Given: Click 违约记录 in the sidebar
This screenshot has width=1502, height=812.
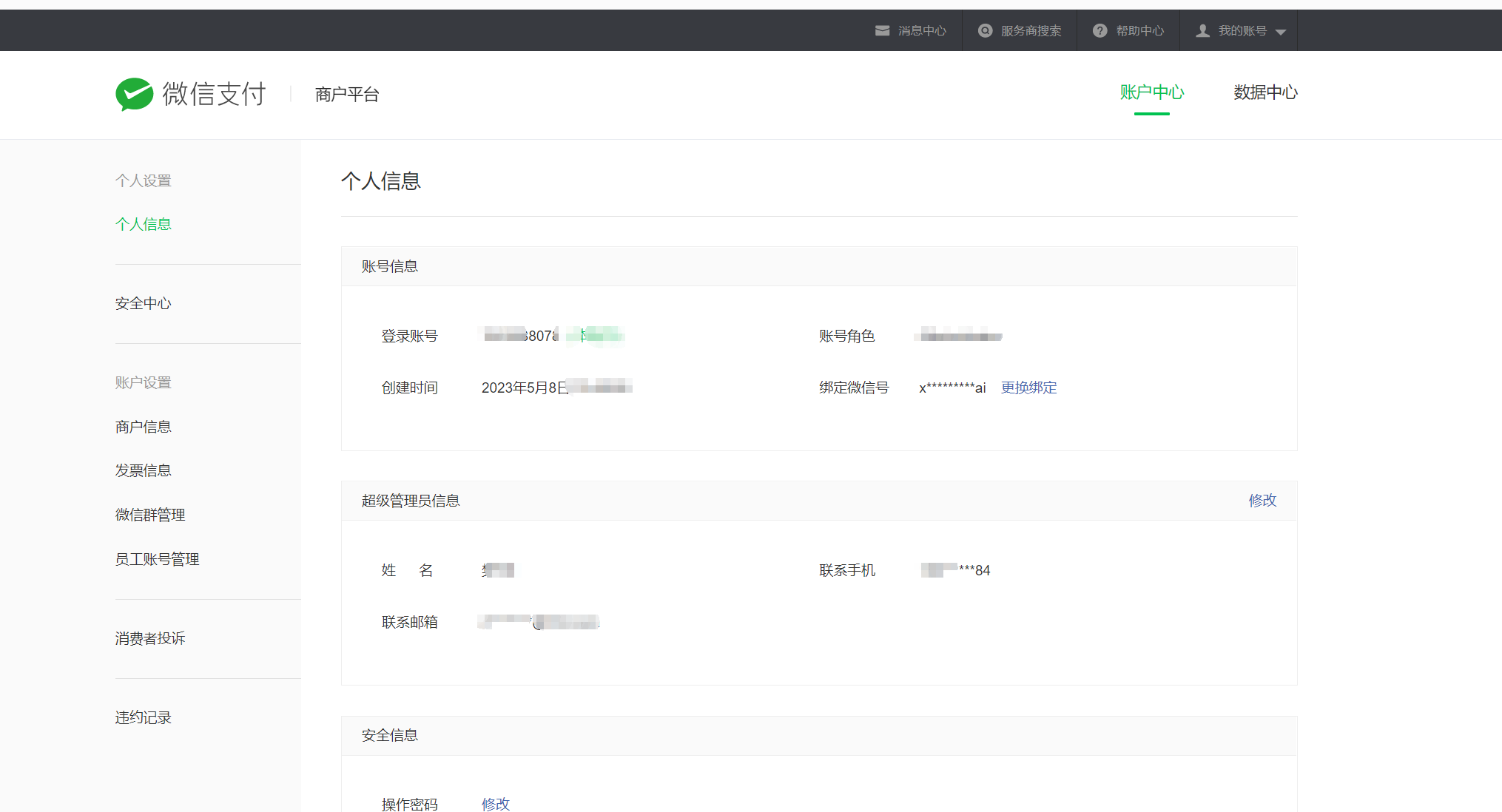Looking at the screenshot, I should 143,717.
